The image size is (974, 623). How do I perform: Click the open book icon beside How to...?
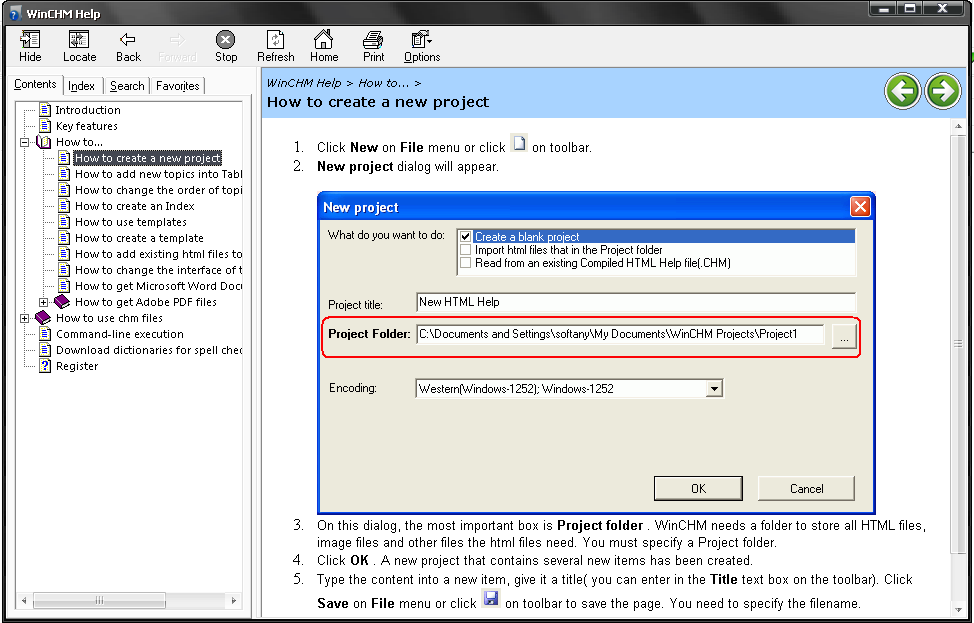coord(43,142)
